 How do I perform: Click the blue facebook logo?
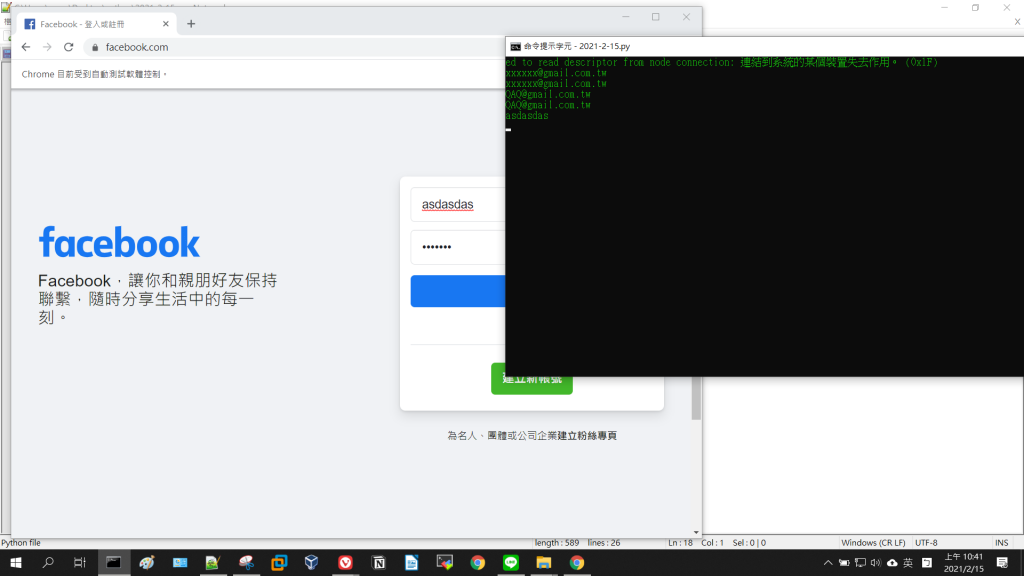(119, 242)
